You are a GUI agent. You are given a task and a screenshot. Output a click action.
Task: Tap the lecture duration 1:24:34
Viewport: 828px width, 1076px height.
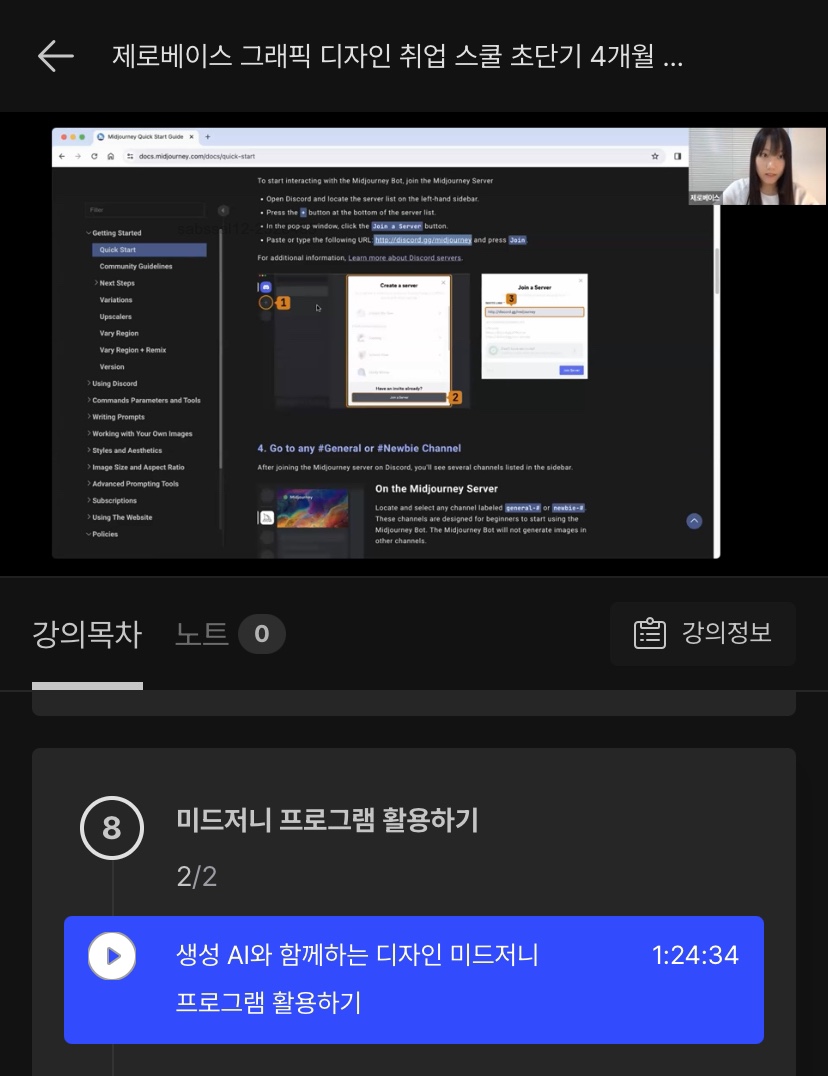(695, 955)
